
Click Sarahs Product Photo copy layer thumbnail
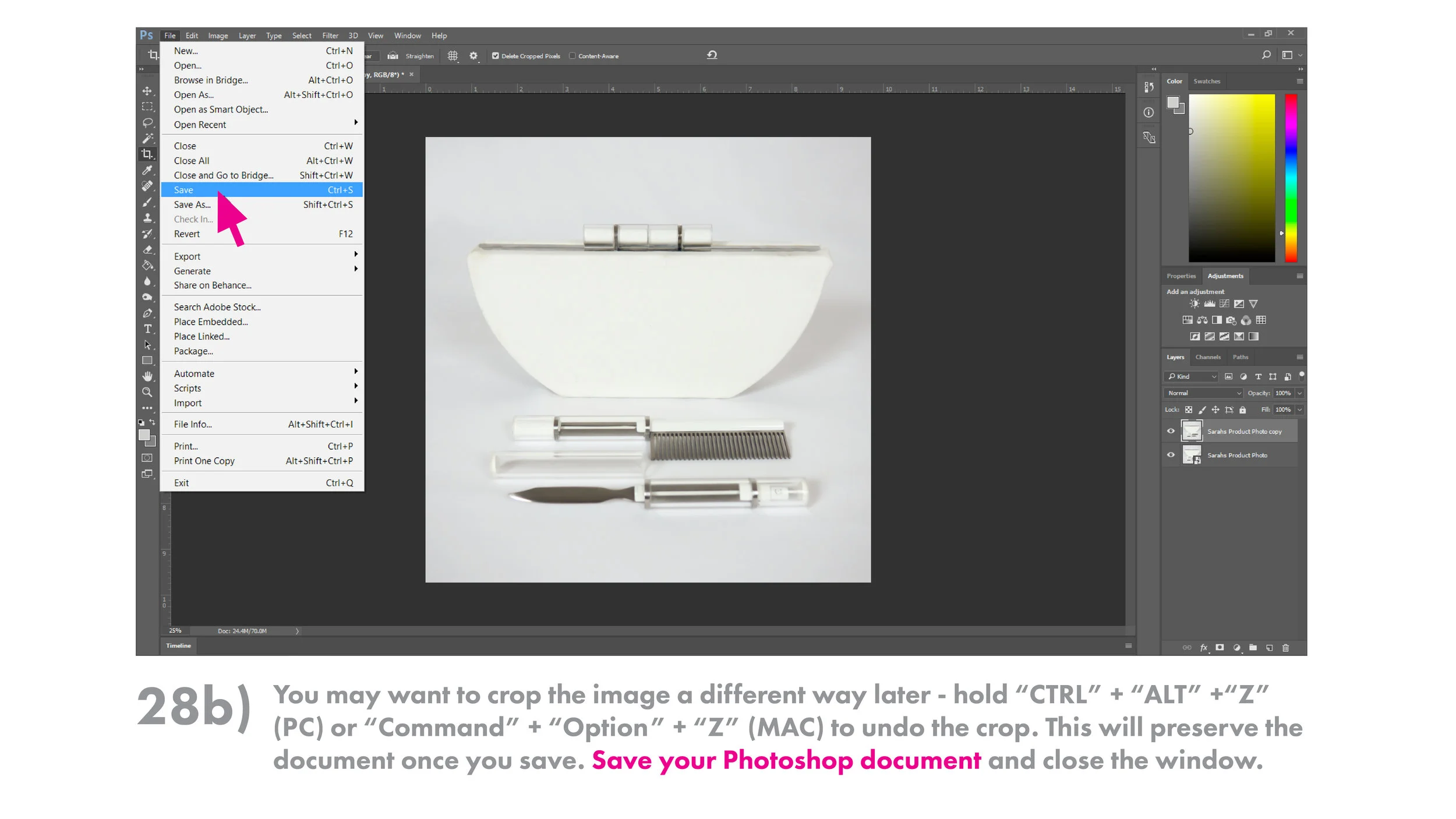click(x=1191, y=431)
